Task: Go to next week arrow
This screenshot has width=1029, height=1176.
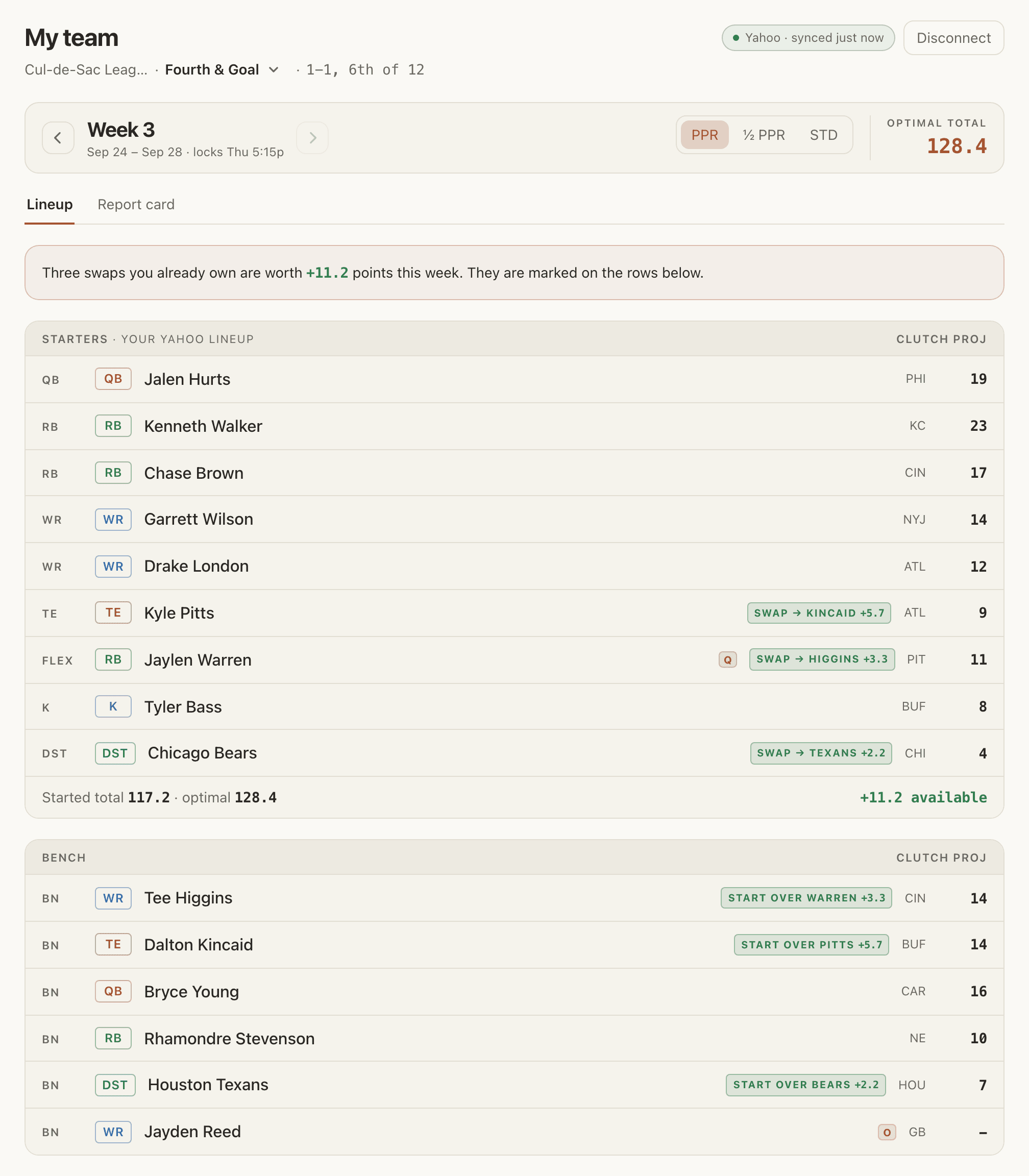Action: coord(312,138)
